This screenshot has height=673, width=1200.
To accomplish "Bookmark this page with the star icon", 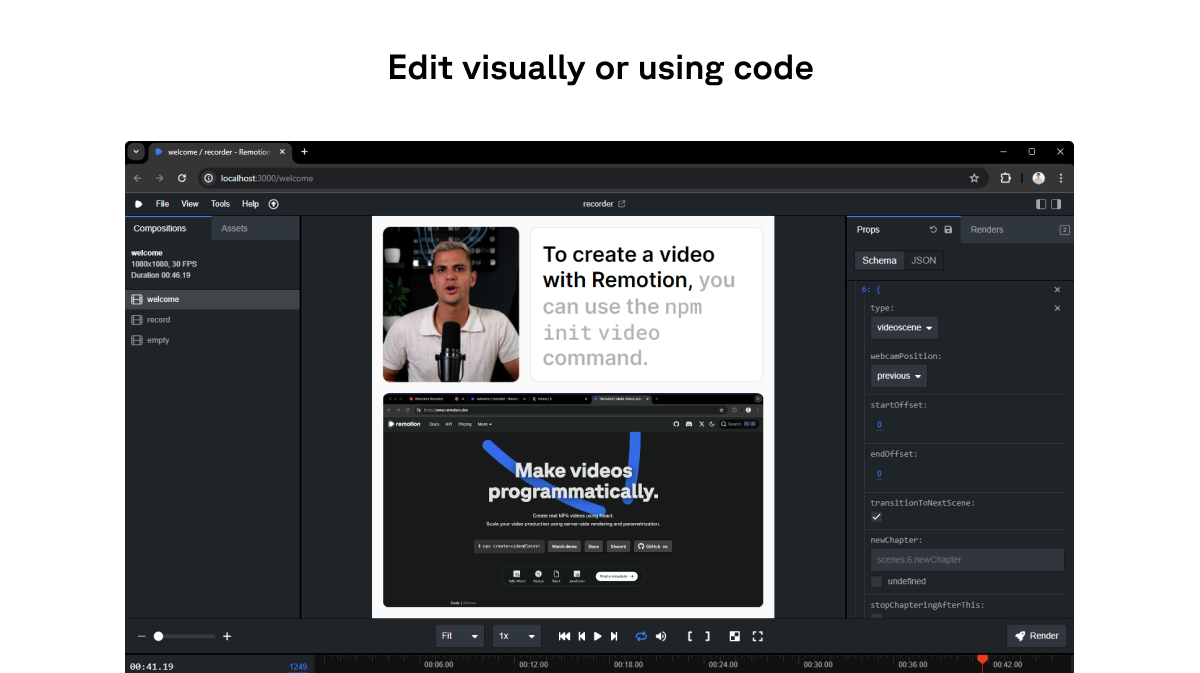I will click(x=974, y=178).
